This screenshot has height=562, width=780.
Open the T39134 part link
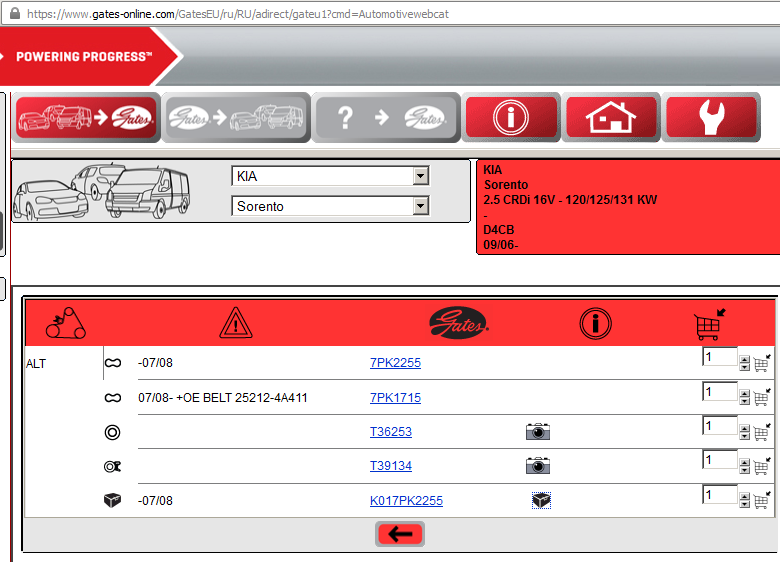(390, 466)
